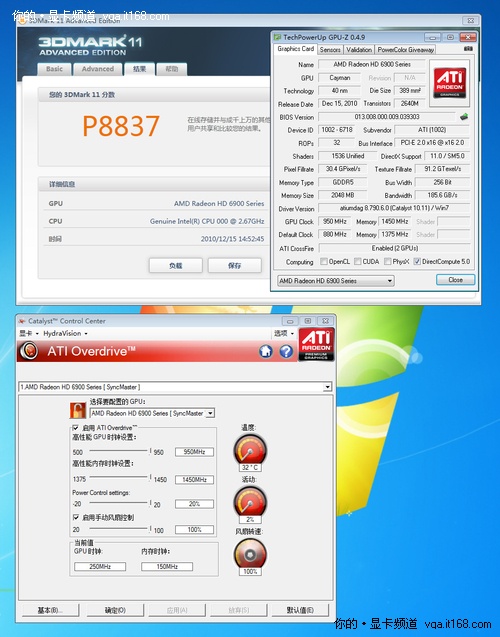Open GPU-Z graphics card selector dropdown
The image size is (500, 637).
[x=335, y=280]
